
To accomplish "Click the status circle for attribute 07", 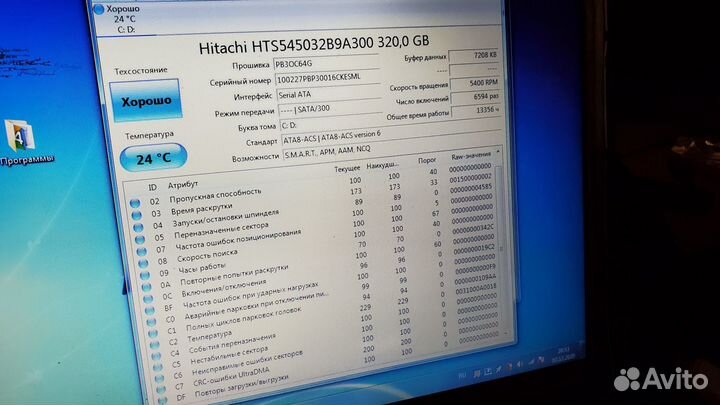I will pos(142,251).
